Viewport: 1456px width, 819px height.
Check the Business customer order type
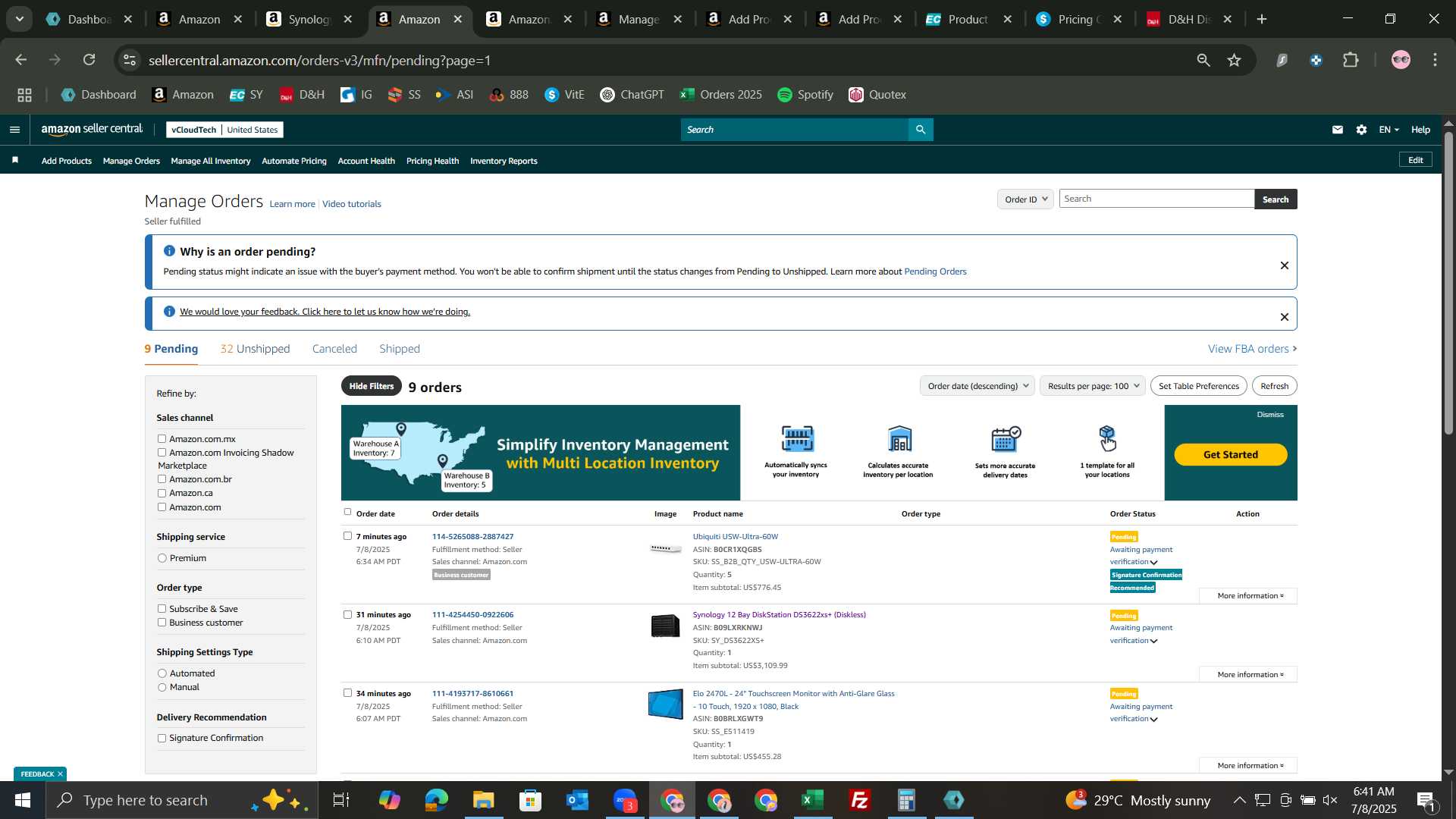(162, 623)
